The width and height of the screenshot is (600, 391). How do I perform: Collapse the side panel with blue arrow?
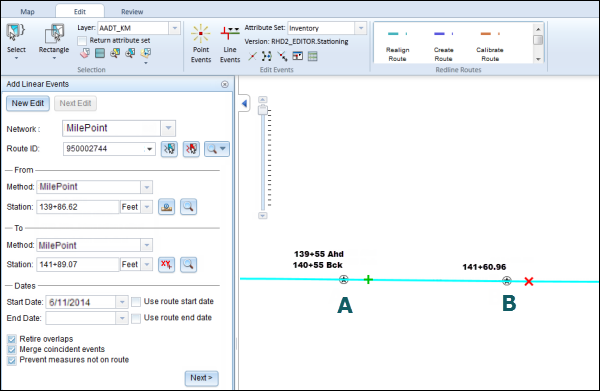pyautogui.click(x=244, y=103)
